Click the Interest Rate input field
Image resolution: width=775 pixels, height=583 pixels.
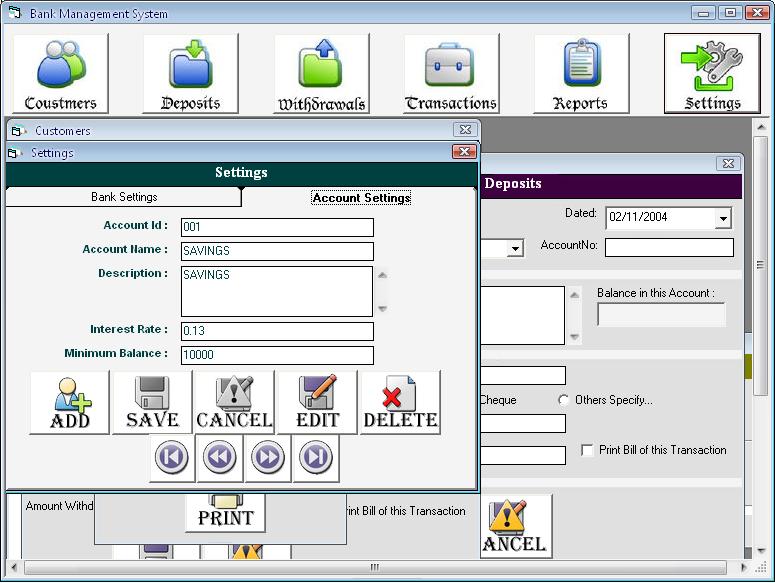(277, 331)
